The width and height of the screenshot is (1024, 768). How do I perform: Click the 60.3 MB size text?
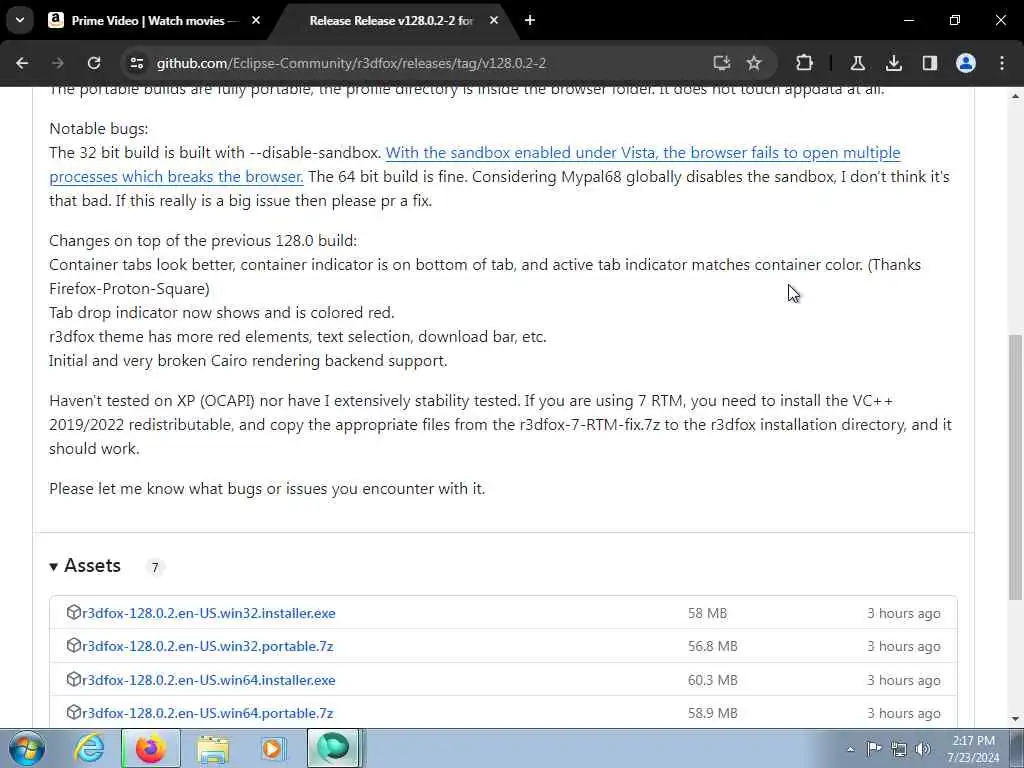(x=712, y=680)
